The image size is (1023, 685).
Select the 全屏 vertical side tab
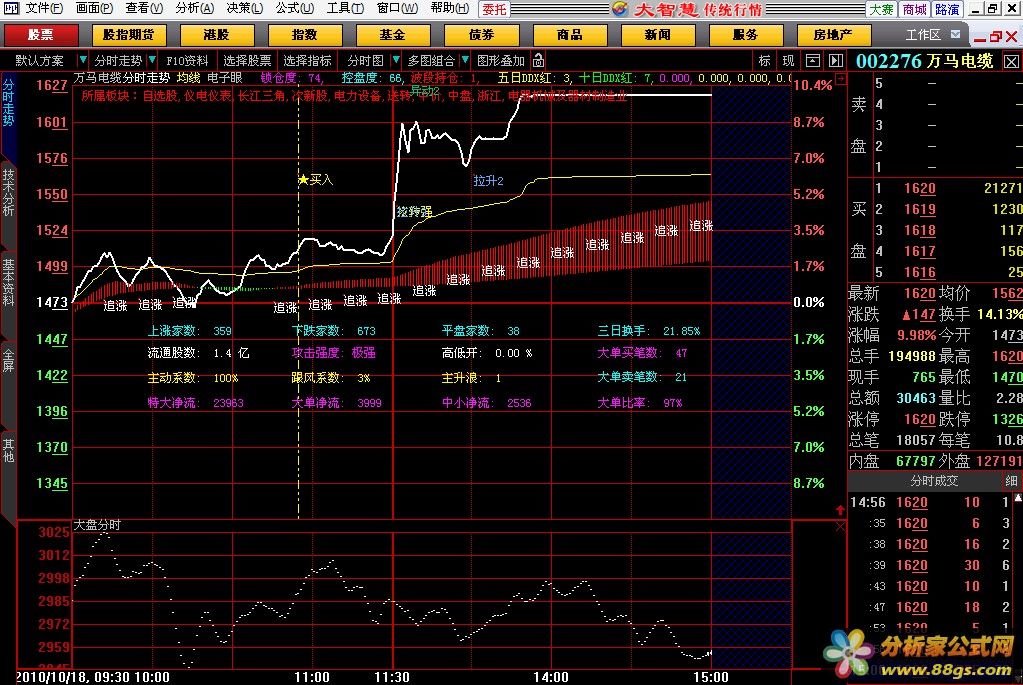point(8,361)
